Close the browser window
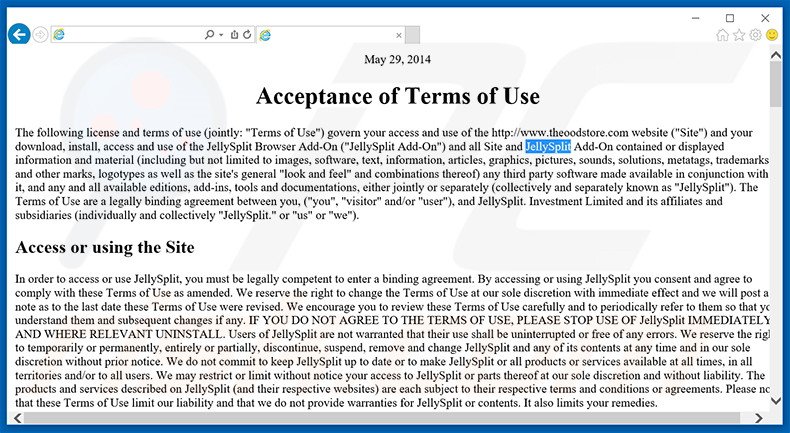This screenshot has height=433, width=790. pyautogui.click(x=765, y=18)
